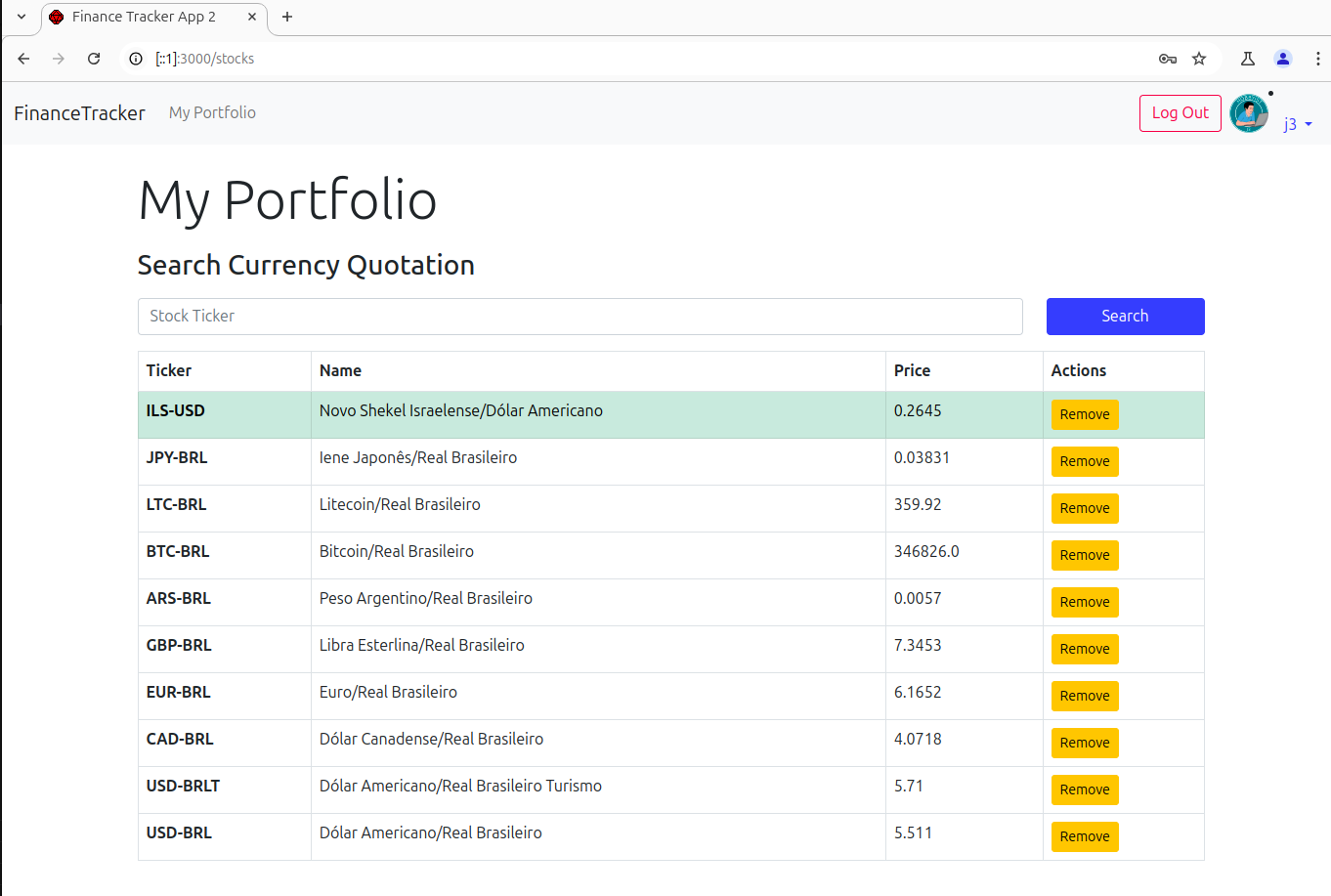Screen dimensions: 1331x896
Task: Open saved passwords key icon
Action: tap(1168, 59)
